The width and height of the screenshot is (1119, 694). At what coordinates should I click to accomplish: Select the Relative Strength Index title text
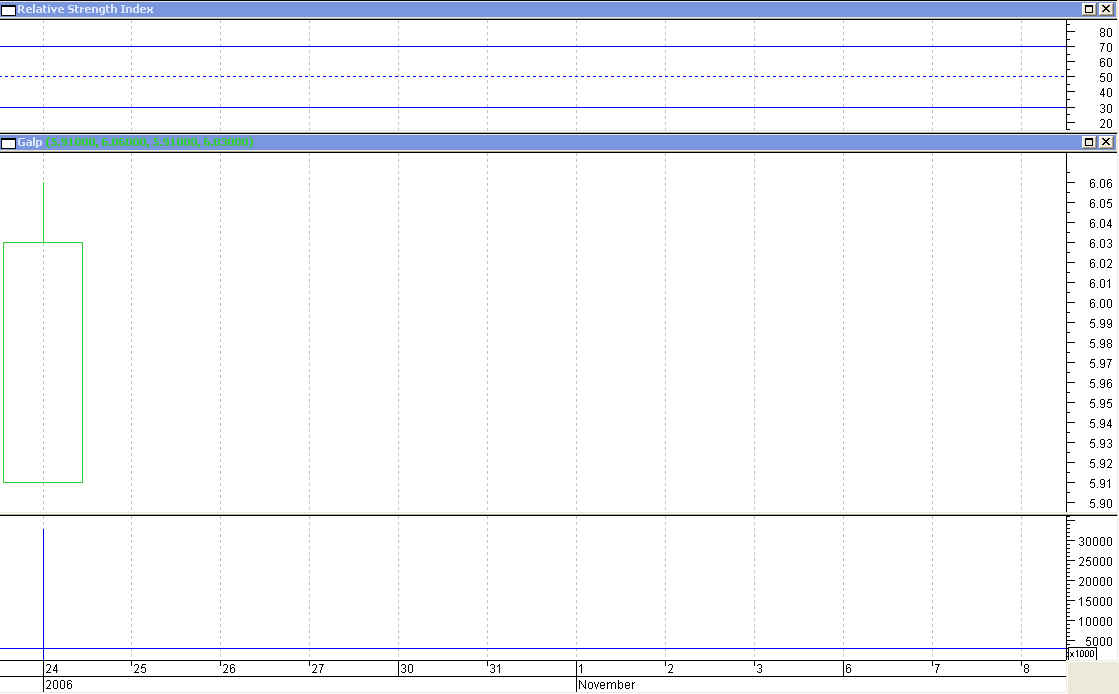pos(85,9)
